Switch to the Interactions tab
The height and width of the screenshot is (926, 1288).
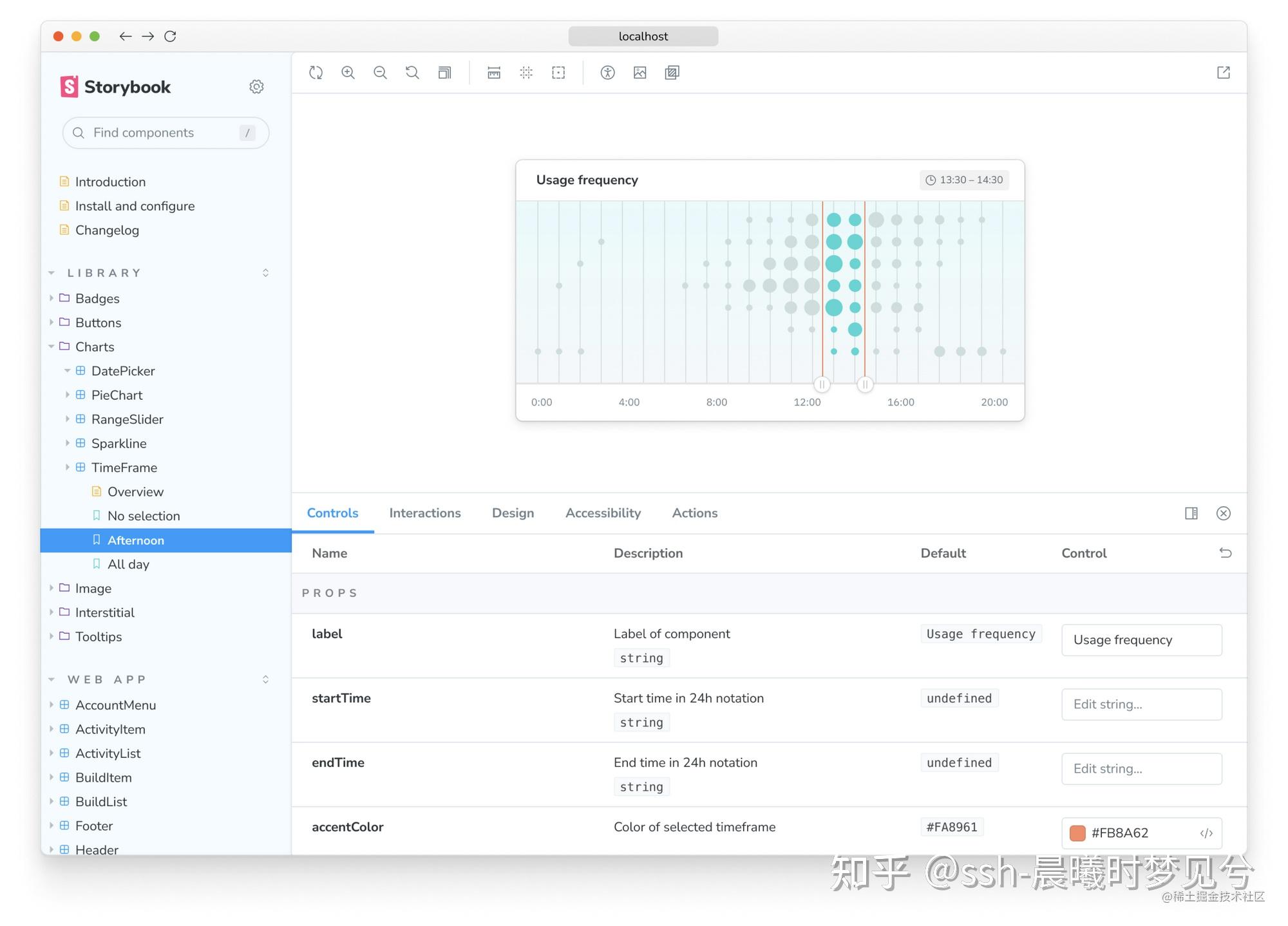pos(425,513)
